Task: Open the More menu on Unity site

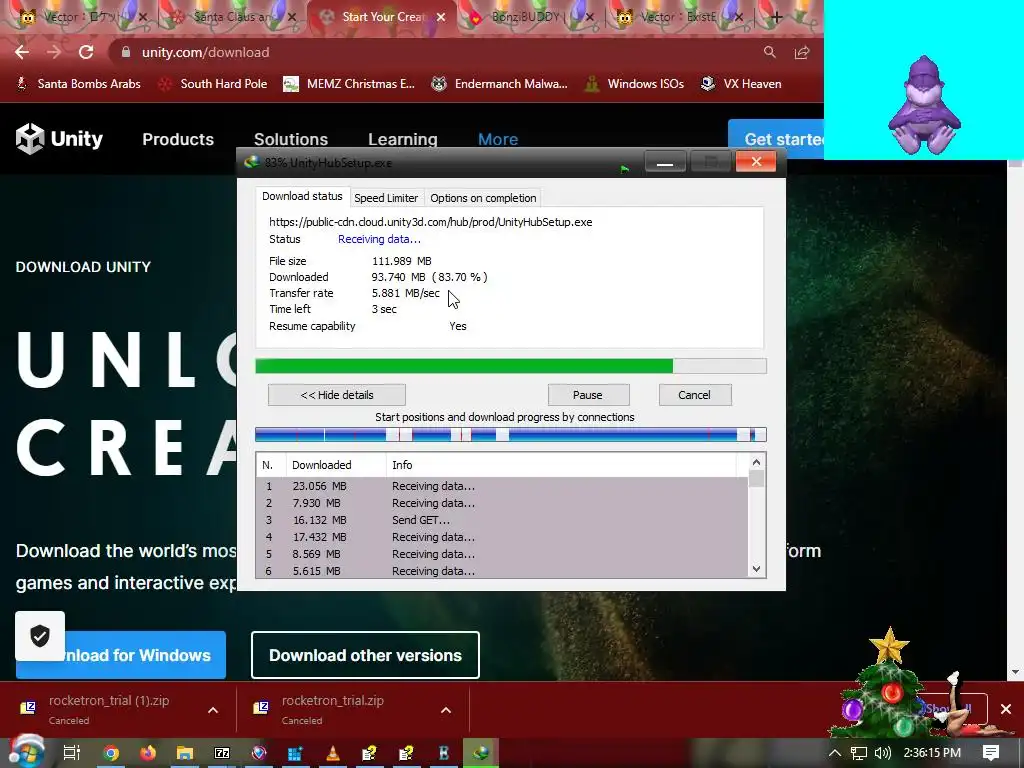Action: point(498,139)
